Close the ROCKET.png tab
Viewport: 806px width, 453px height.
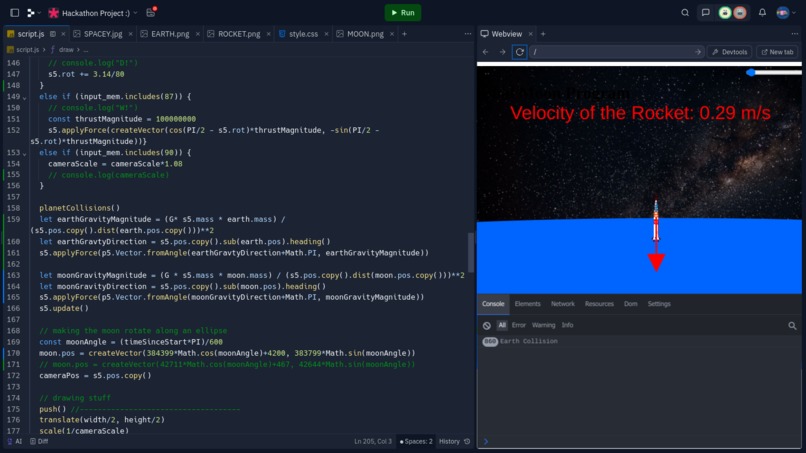[x=268, y=34]
